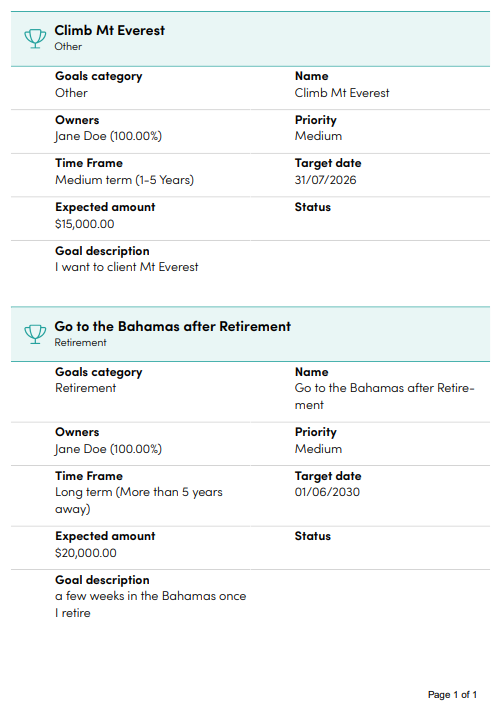Viewport: 496px width, 717px height.
Task: Click the Other goals category value
Action: [x=71, y=93]
